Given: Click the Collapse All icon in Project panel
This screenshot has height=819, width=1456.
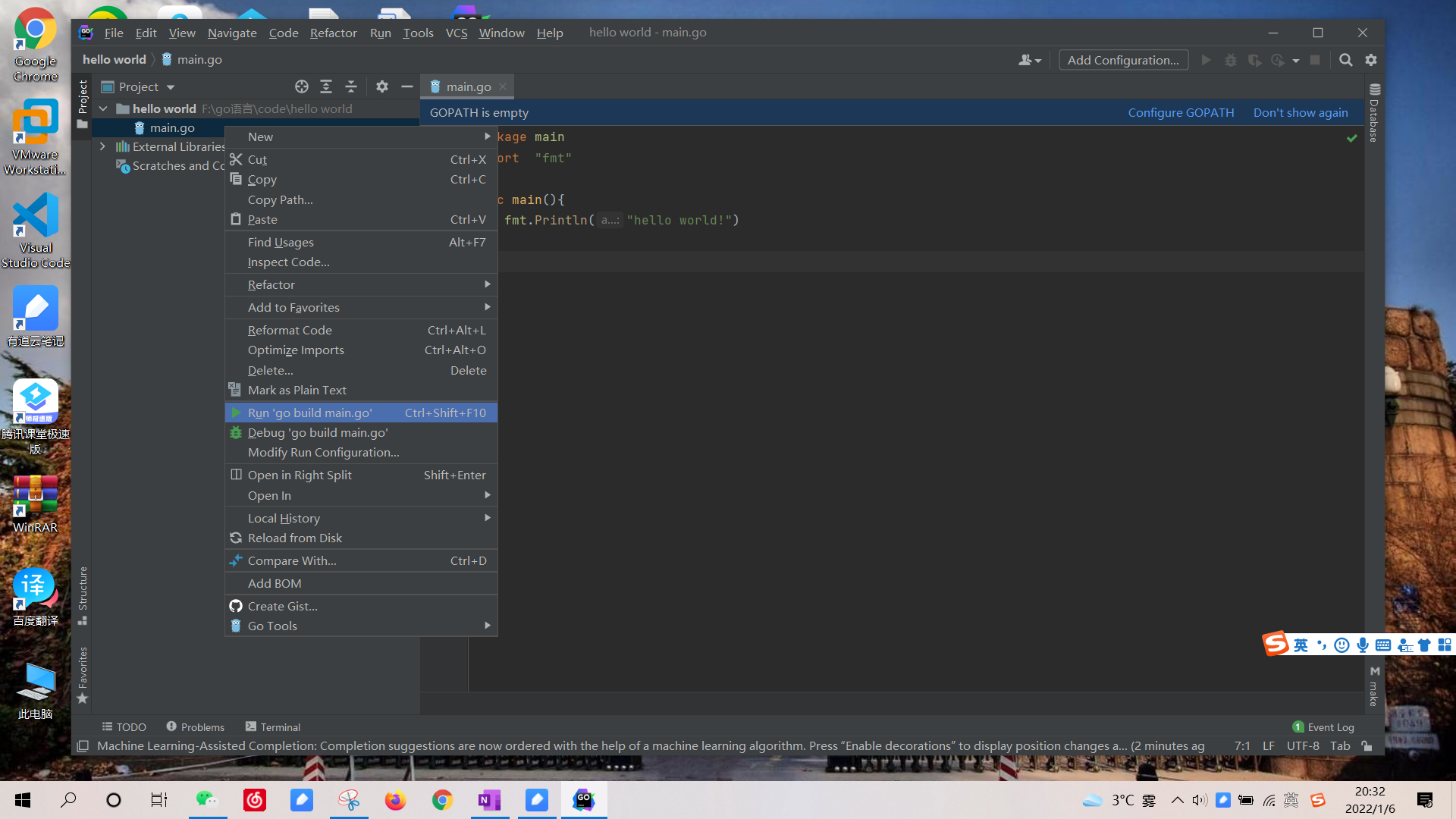Looking at the screenshot, I should pyautogui.click(x=351, y=86).
